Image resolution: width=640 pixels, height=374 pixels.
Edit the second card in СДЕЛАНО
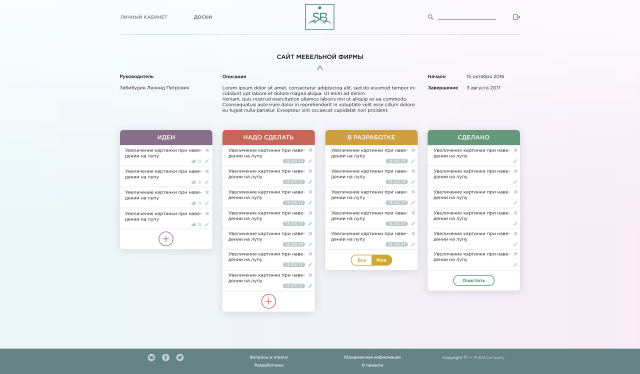coord(516,182)
